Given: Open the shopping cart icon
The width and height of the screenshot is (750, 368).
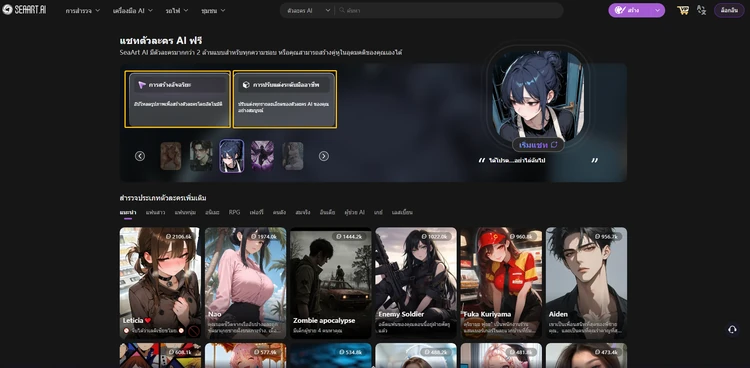Looking at the screenshot, I should click(683, 10).
